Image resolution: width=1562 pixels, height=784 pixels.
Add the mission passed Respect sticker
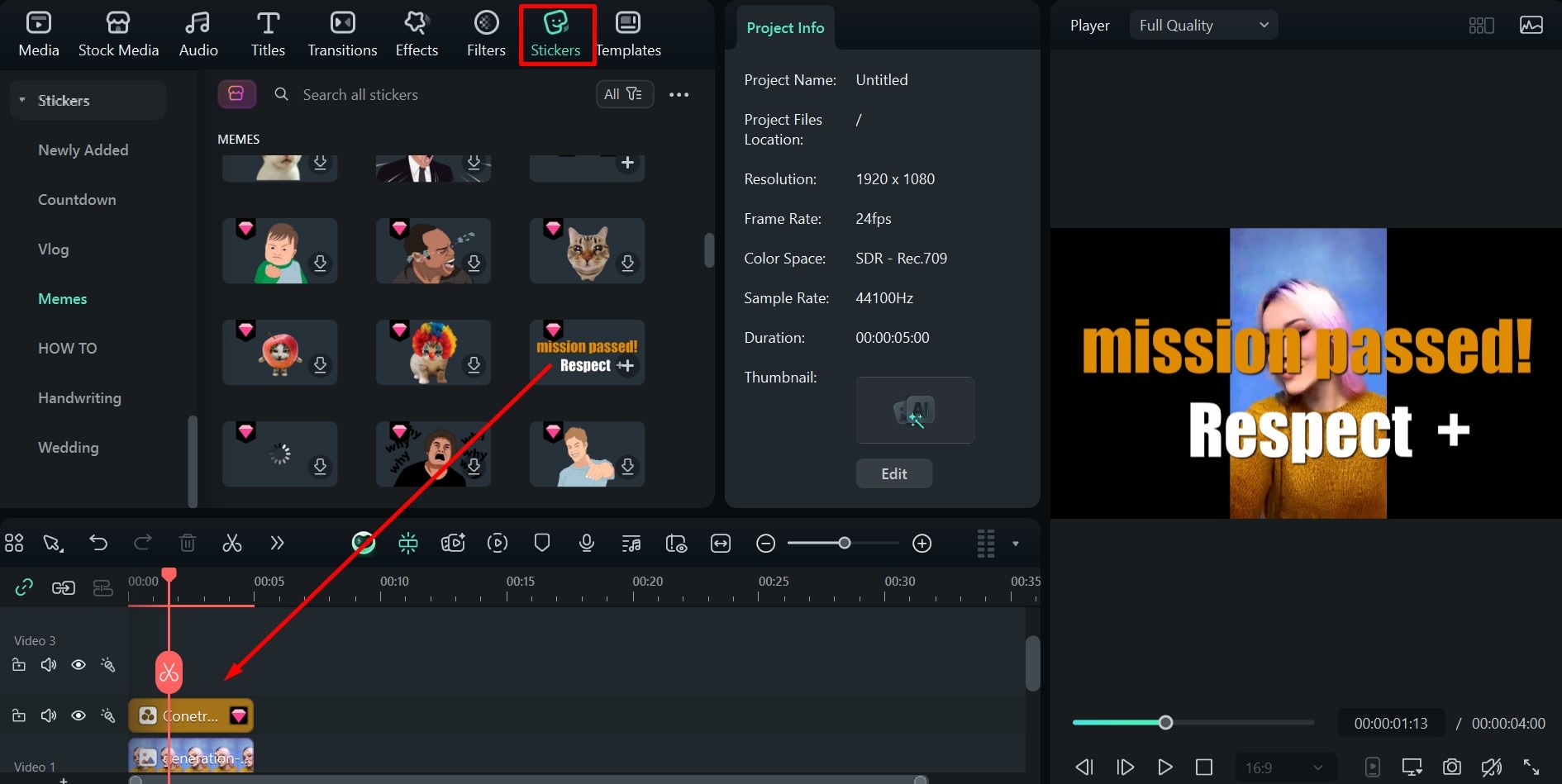click(x=626, y=365)
